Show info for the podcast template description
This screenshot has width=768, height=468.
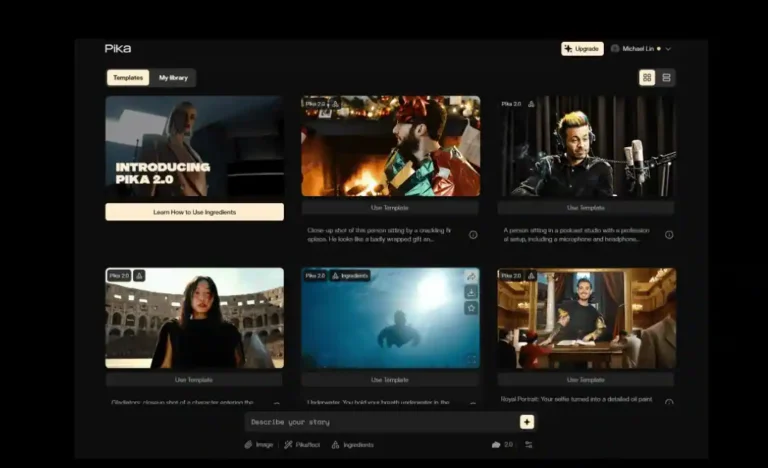click(x=669, y=235)
